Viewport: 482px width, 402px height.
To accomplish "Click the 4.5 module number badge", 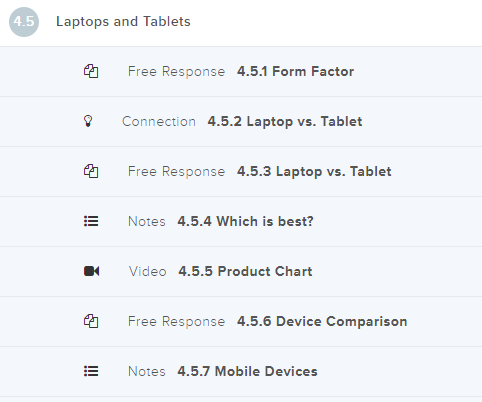I will (x=24, y=22).
